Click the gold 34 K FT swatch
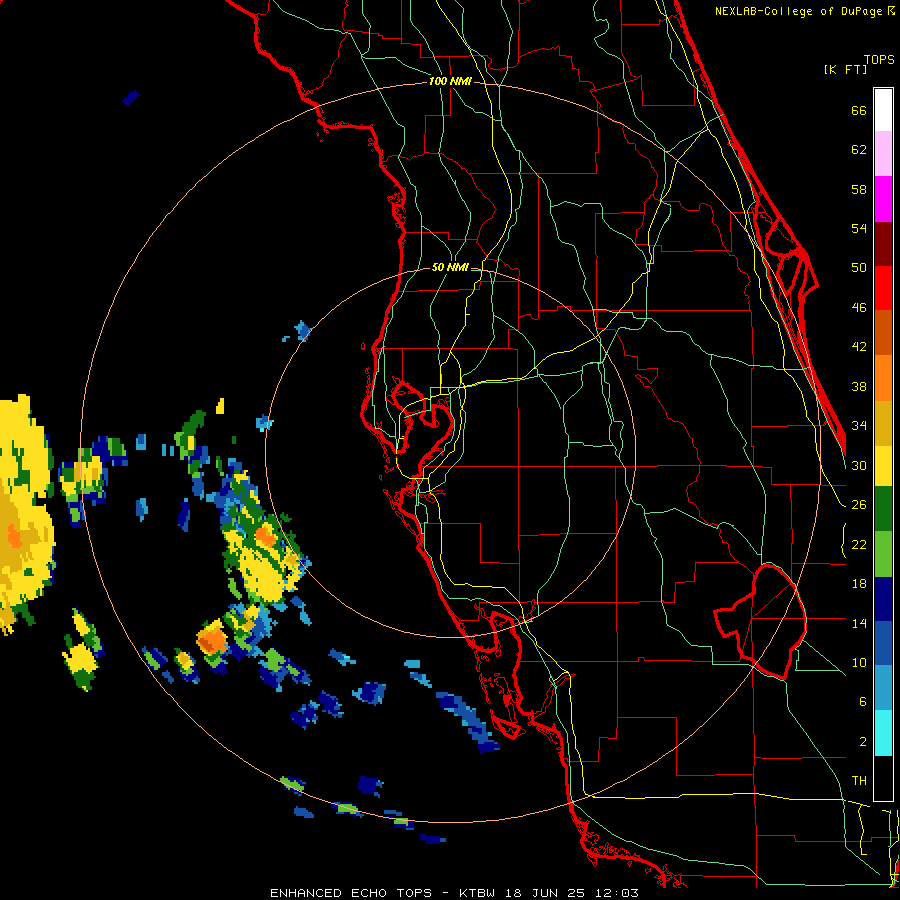The height and width of the screenshot is (900, 900). coord(883,423)
